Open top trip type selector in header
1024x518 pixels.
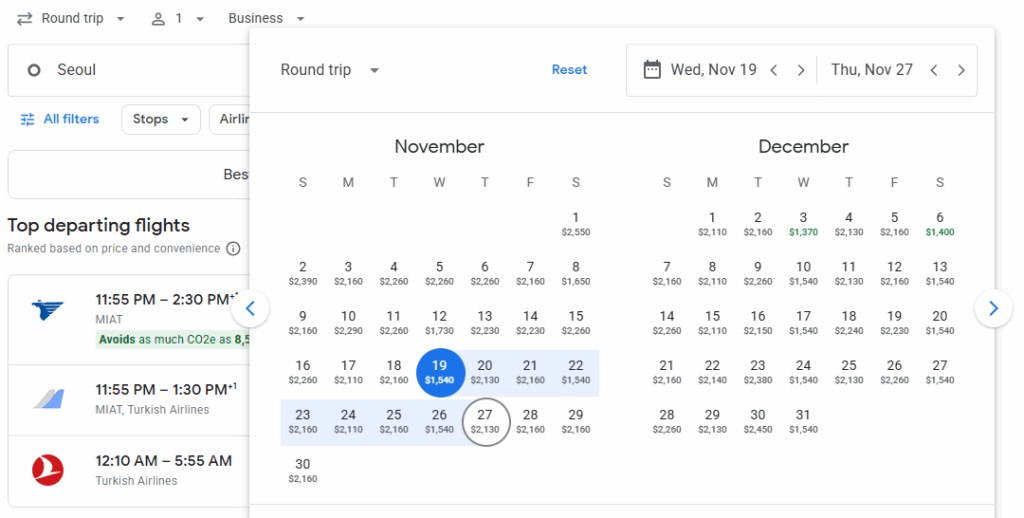point(71,18)
